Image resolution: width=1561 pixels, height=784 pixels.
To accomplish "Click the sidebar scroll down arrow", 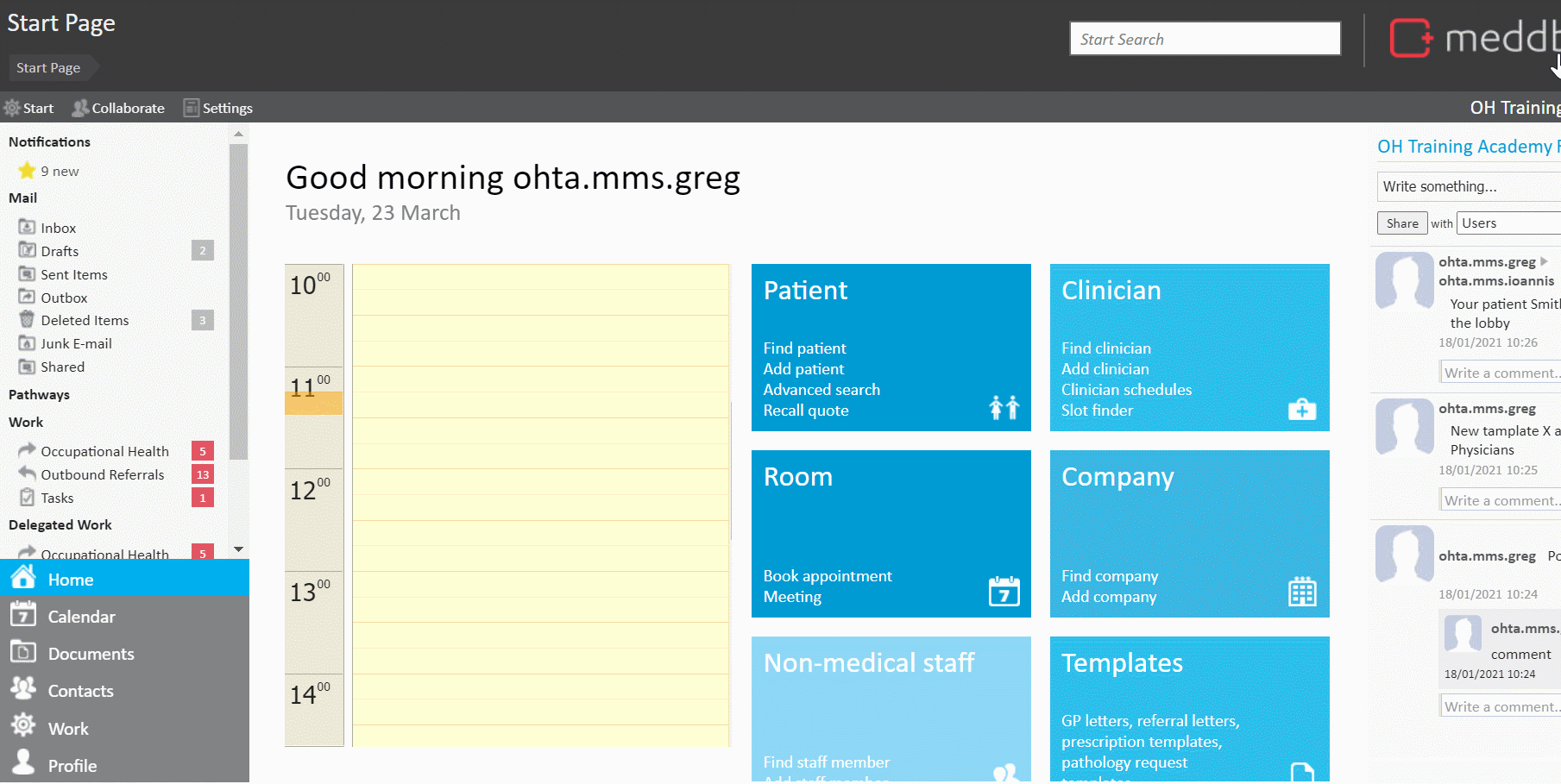I will [238, 549].
